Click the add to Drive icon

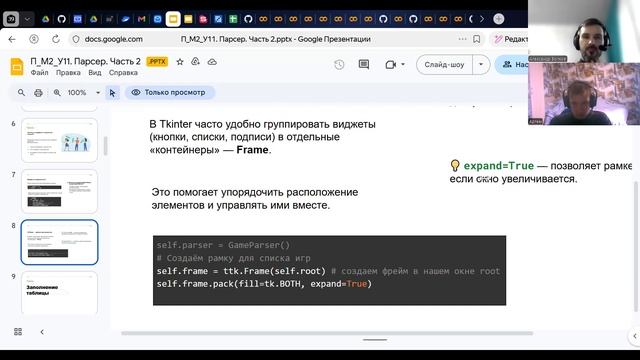[196, 62]
